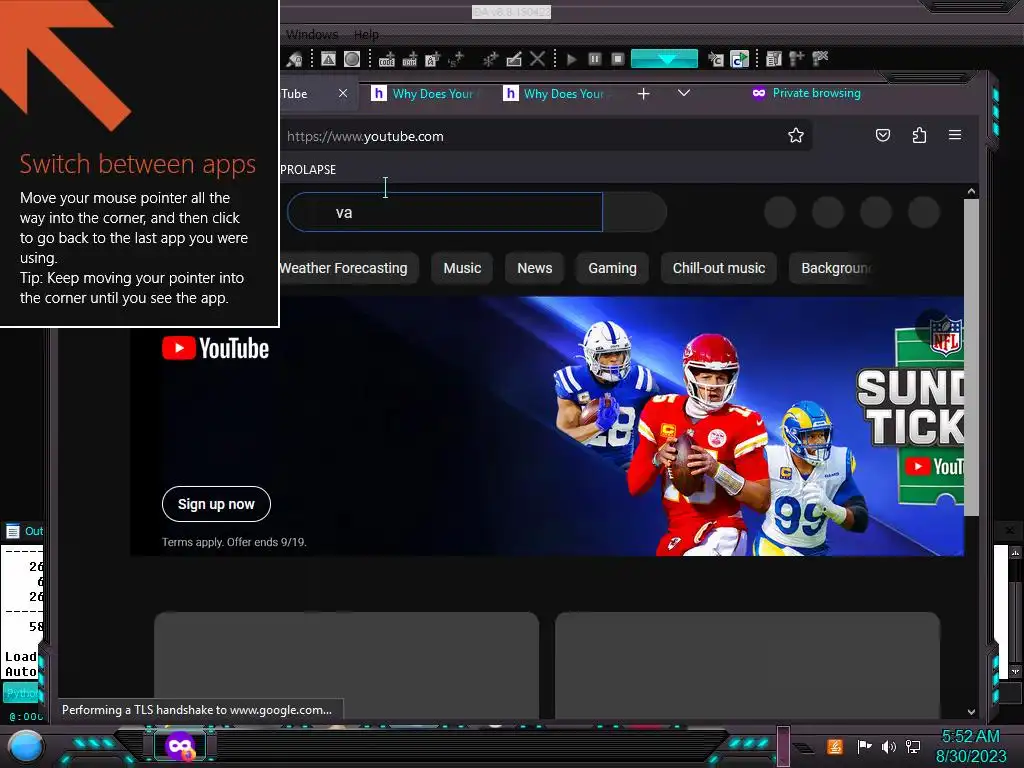Open the Firefox hamburger application menu

(x=955, y=135)
